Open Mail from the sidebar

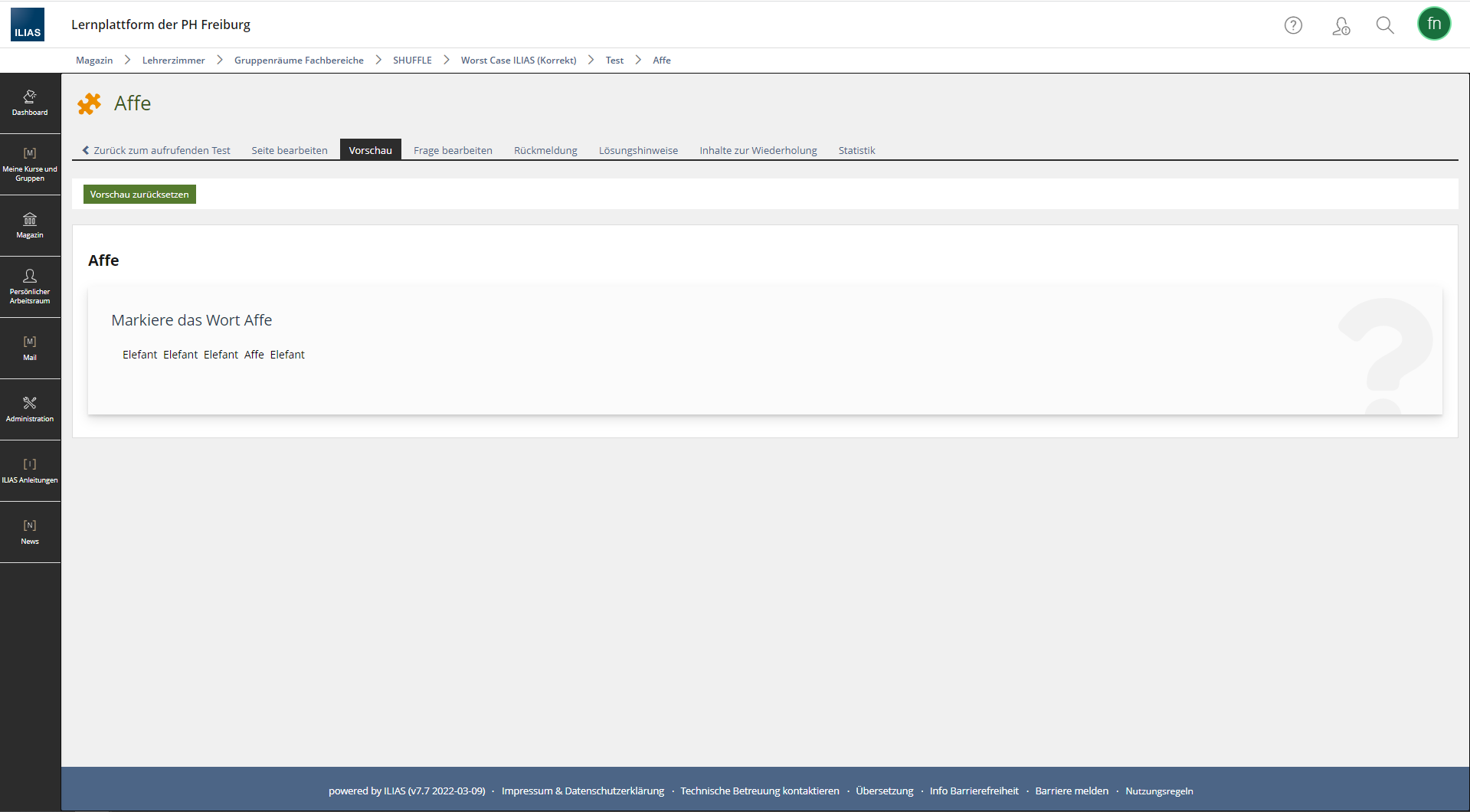[30, 348]
